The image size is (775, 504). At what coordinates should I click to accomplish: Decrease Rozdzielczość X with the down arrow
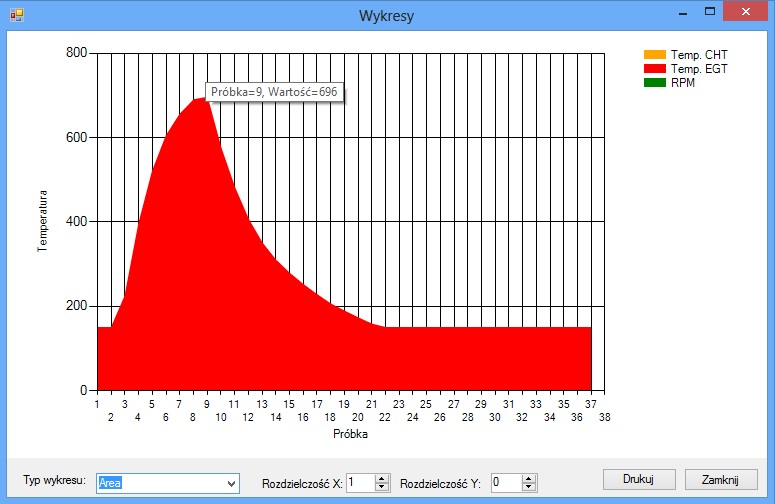pyautogui.click(x=381, y=488)
